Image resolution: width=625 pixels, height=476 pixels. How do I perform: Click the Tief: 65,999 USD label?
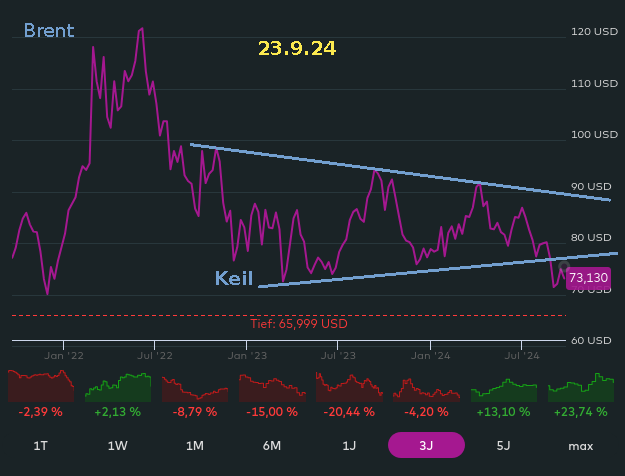click(299, 324)
